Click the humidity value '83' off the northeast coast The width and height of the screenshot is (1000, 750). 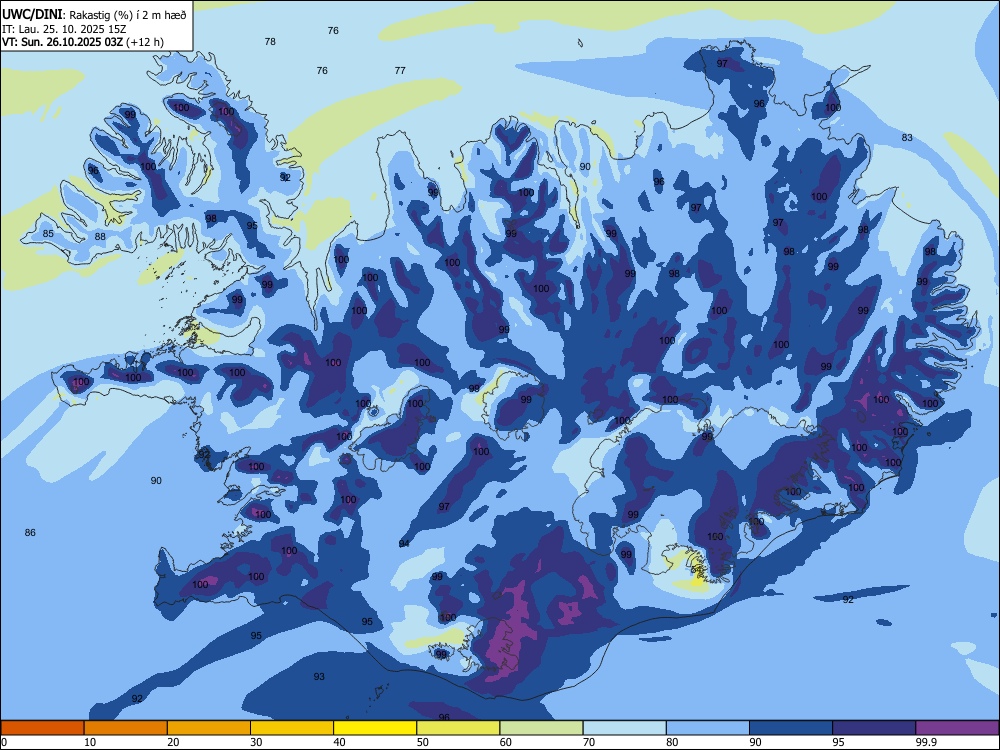(x=907, y=138)
